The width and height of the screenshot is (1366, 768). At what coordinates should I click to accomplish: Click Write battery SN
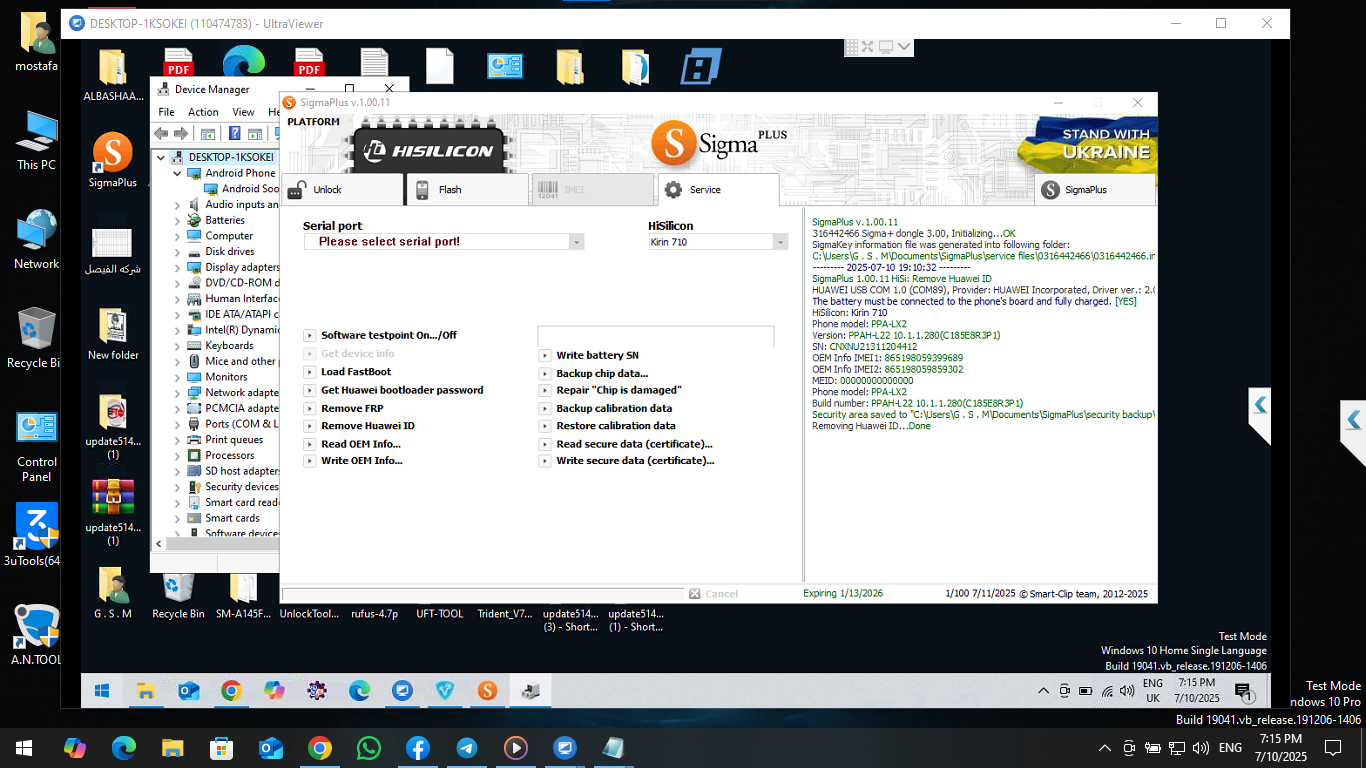tap(590, 355)
